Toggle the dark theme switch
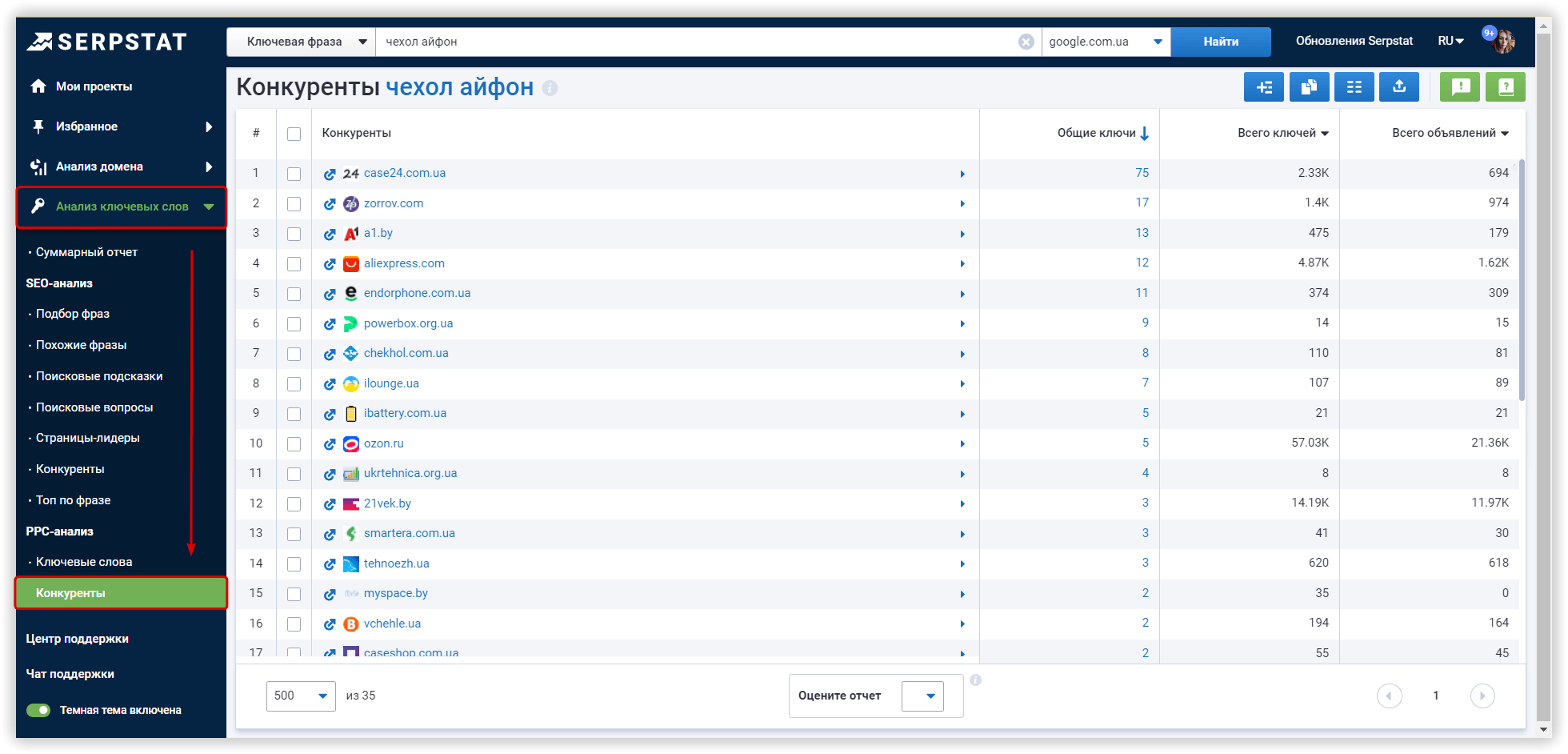 (38, 710)
